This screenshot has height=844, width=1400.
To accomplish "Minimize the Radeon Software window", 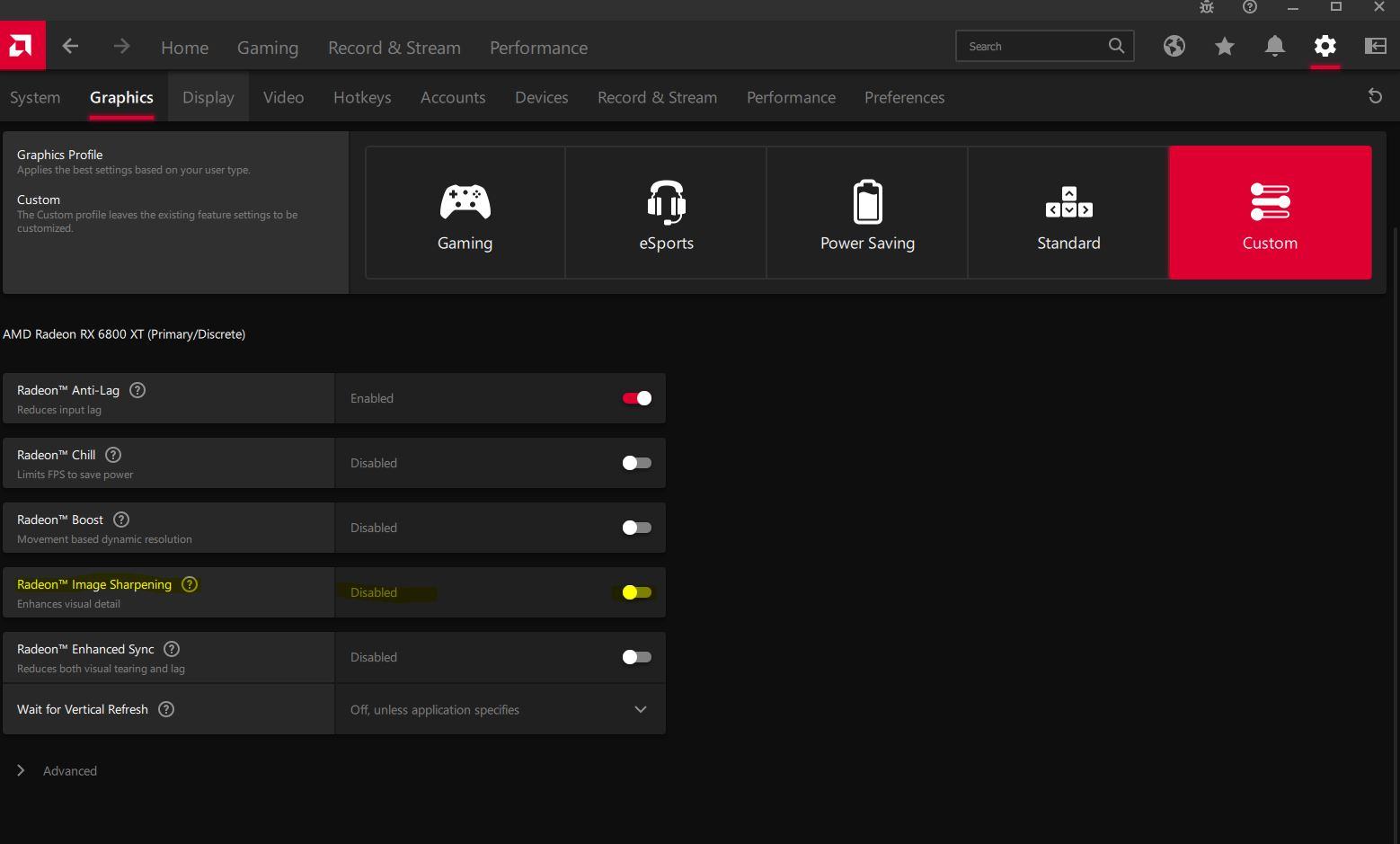I will point(1293,7).
